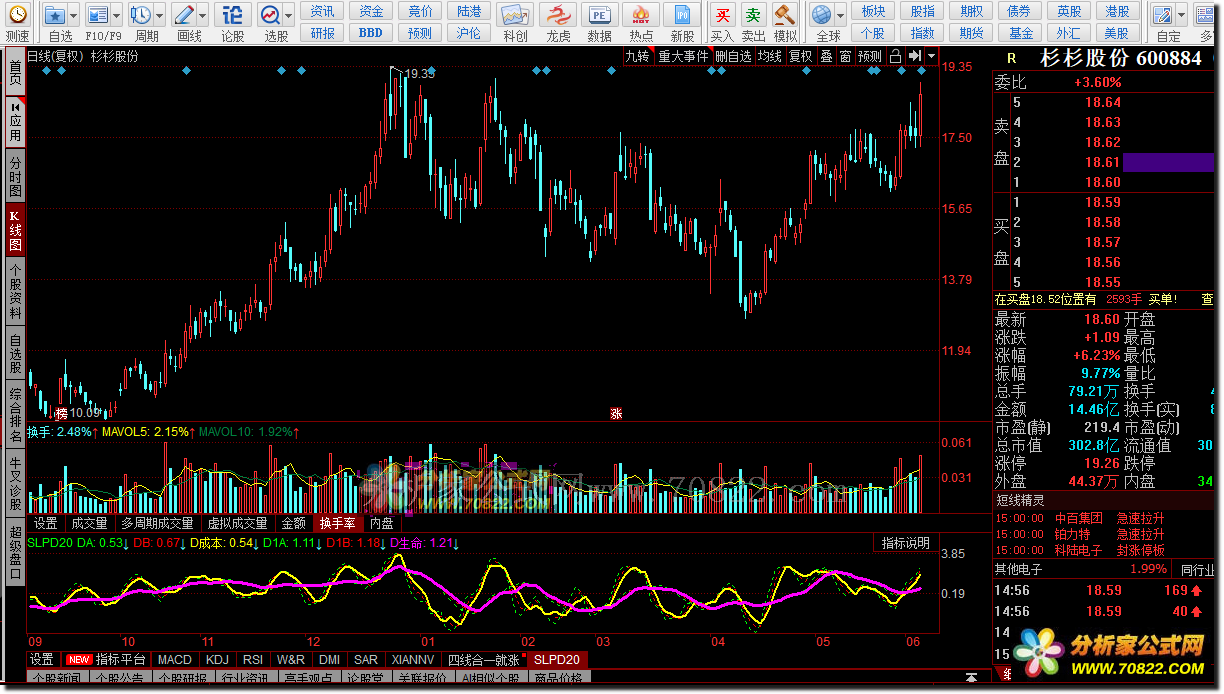Select the 周期 period clock icon
The height and width of the screenshot is (694, 1224).
(141, 15)
